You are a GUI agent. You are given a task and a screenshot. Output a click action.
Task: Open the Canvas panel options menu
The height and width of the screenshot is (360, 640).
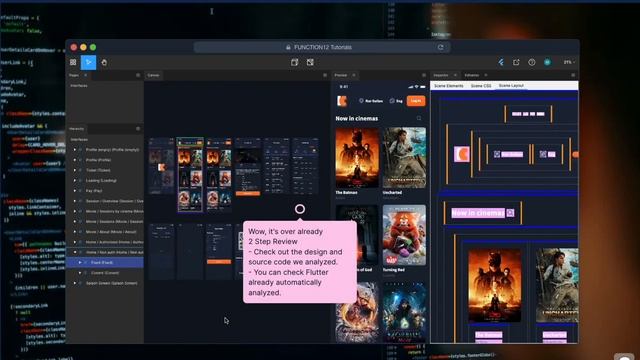click(325, 76)
